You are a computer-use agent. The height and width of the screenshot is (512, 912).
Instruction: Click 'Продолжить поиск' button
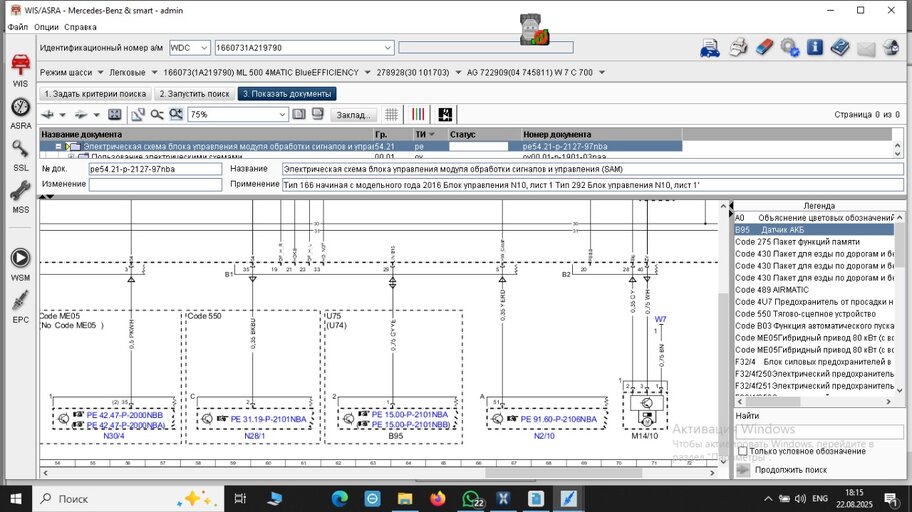coord(790,470)
